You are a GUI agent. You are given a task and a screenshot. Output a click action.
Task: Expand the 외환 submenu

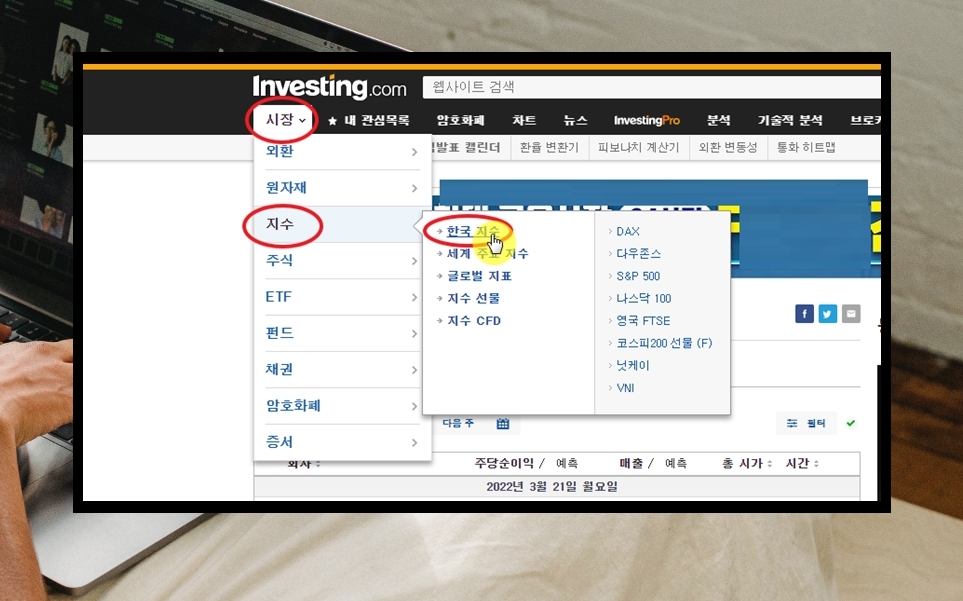point(342,152)
